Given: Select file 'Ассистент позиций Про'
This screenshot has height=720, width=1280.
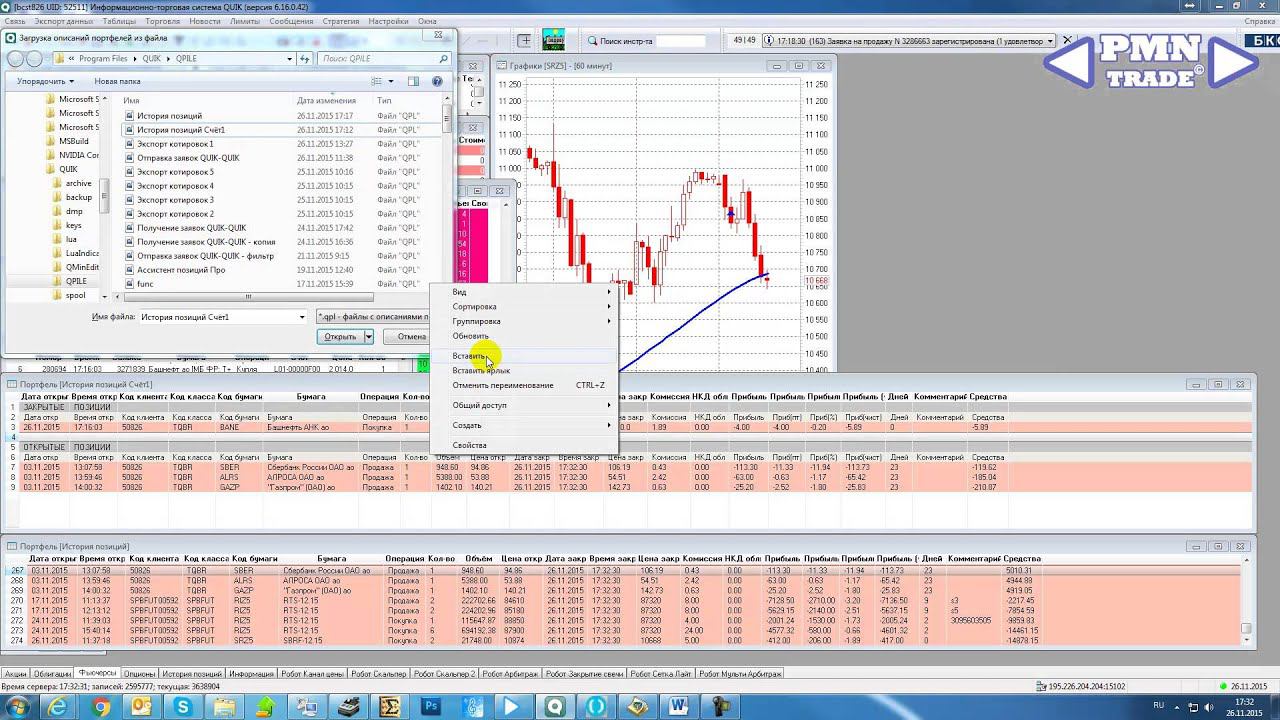Looking at the screenshot, I should [x=181, y=270].
